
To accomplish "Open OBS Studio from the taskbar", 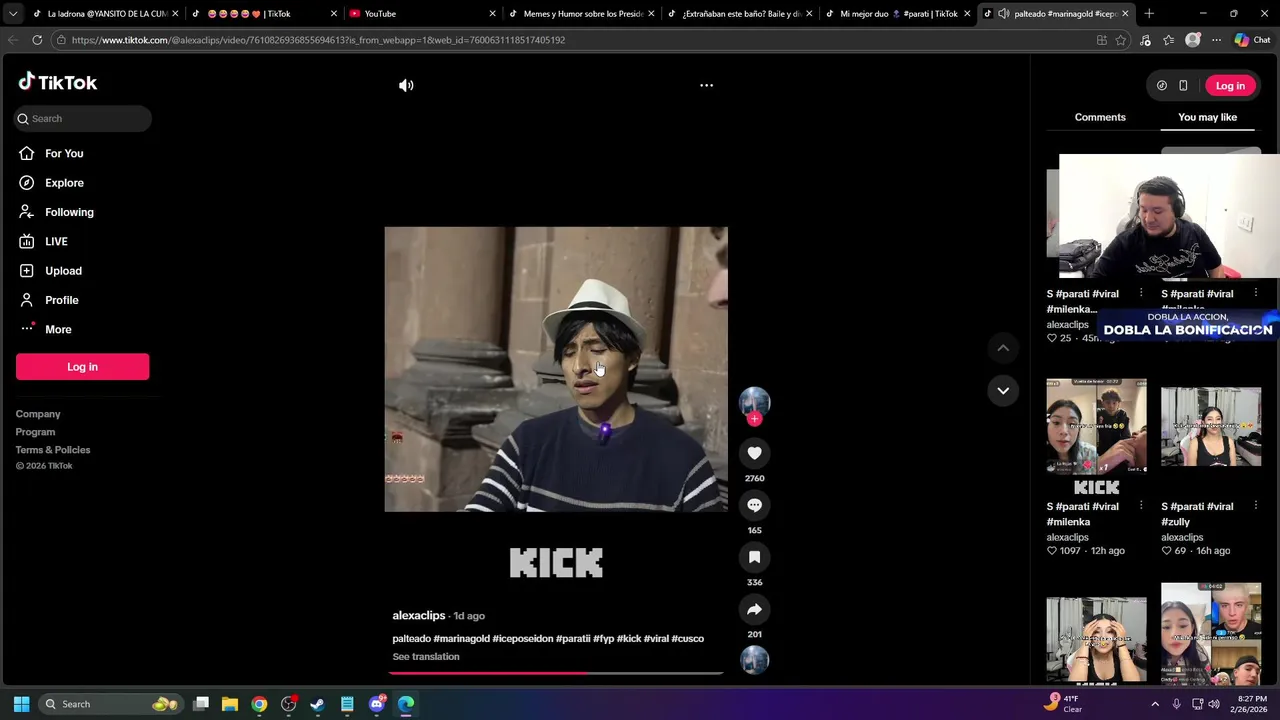I will [289, 704].
